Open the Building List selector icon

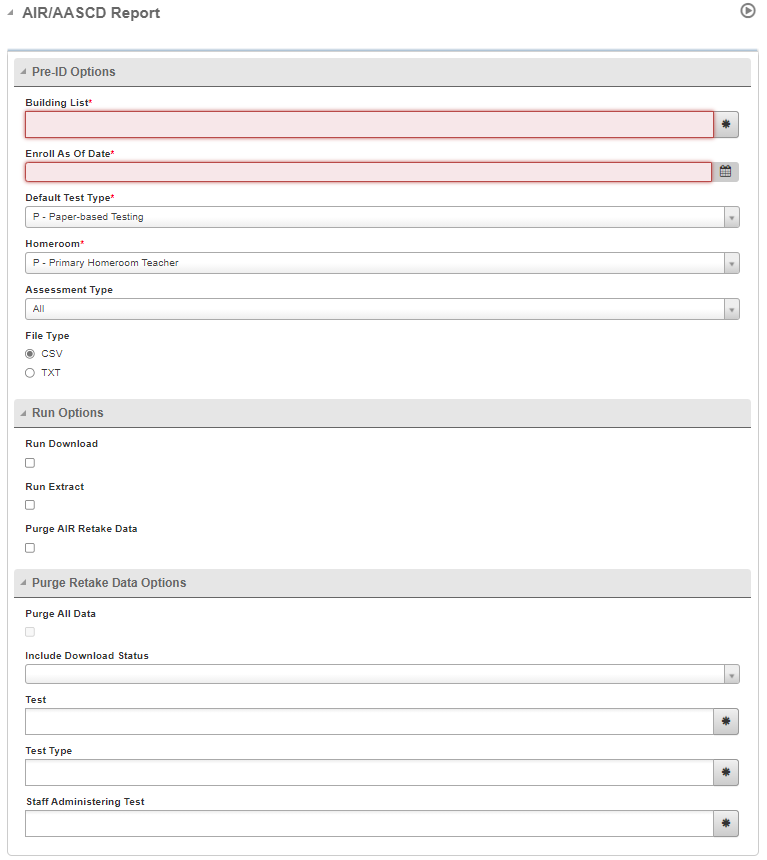click(x=725, y=124)
